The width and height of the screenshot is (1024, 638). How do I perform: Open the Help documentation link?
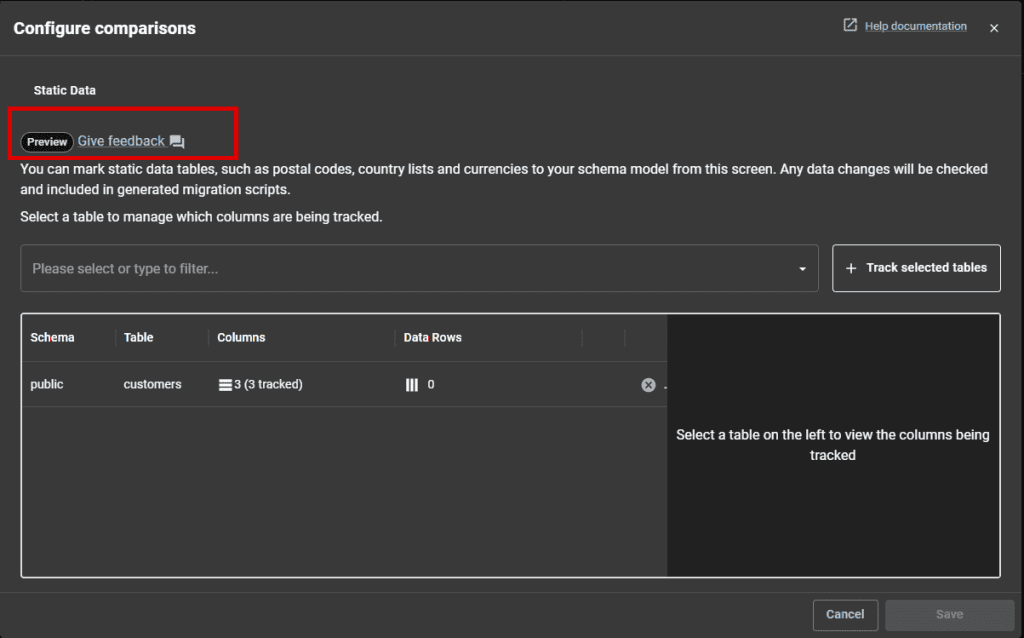(x=916, y=25)
